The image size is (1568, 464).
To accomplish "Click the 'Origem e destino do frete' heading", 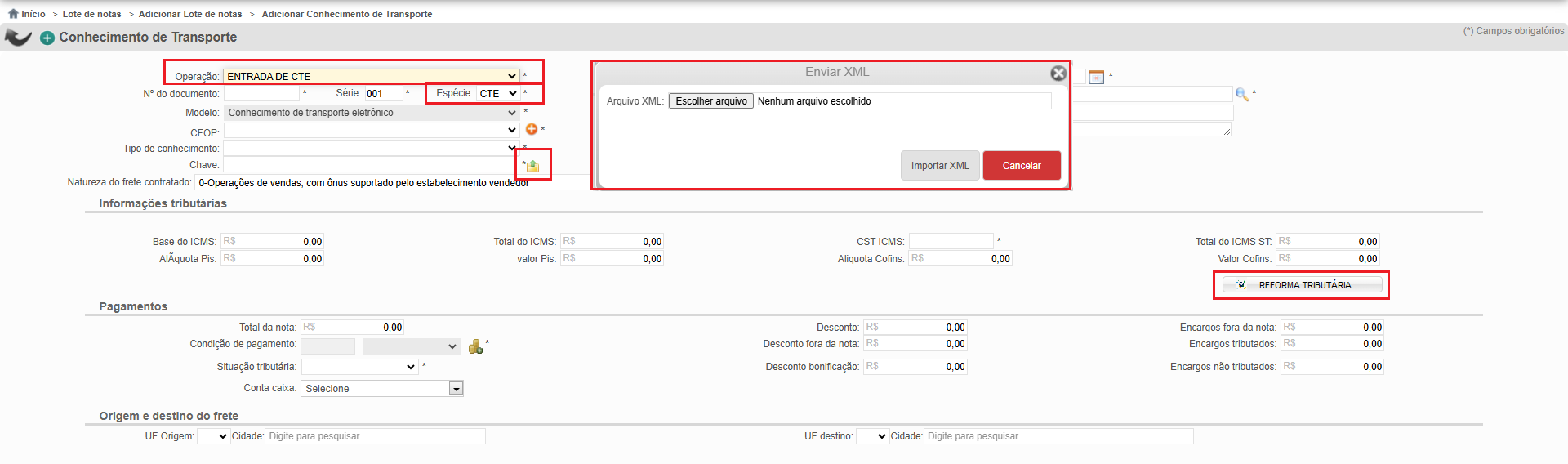I will click(x=169, y=416).
